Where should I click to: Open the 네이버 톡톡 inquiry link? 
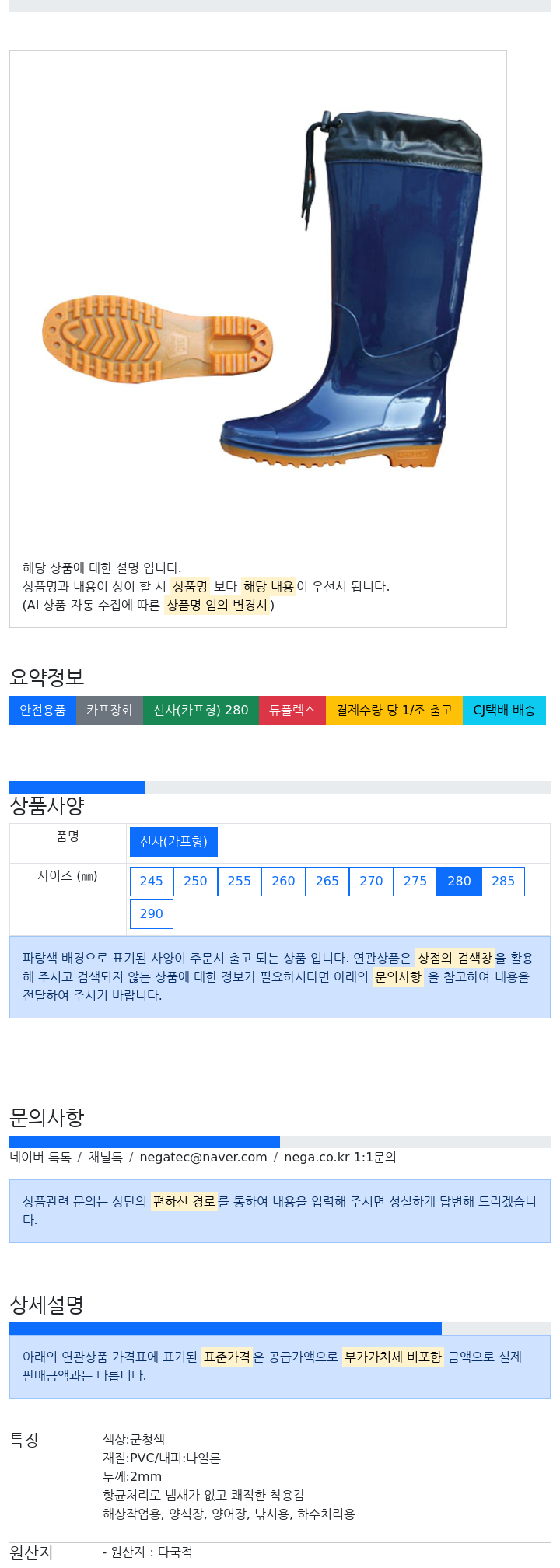40,1157
